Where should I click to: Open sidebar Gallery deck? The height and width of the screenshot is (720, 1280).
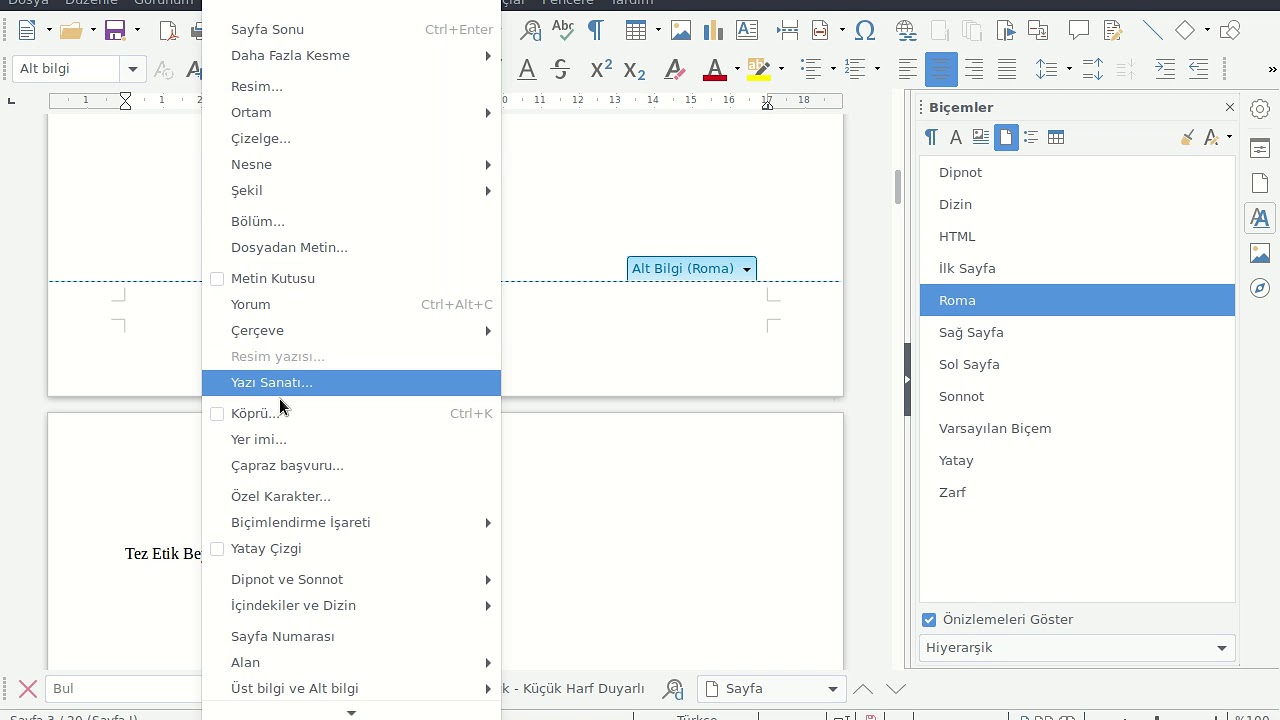[x=1260, y=253]
